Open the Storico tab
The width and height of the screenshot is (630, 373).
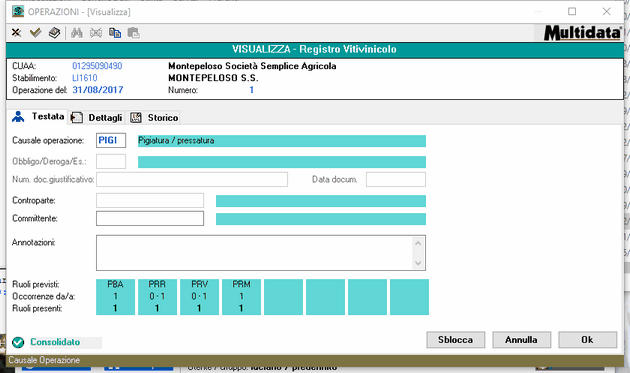154,117
